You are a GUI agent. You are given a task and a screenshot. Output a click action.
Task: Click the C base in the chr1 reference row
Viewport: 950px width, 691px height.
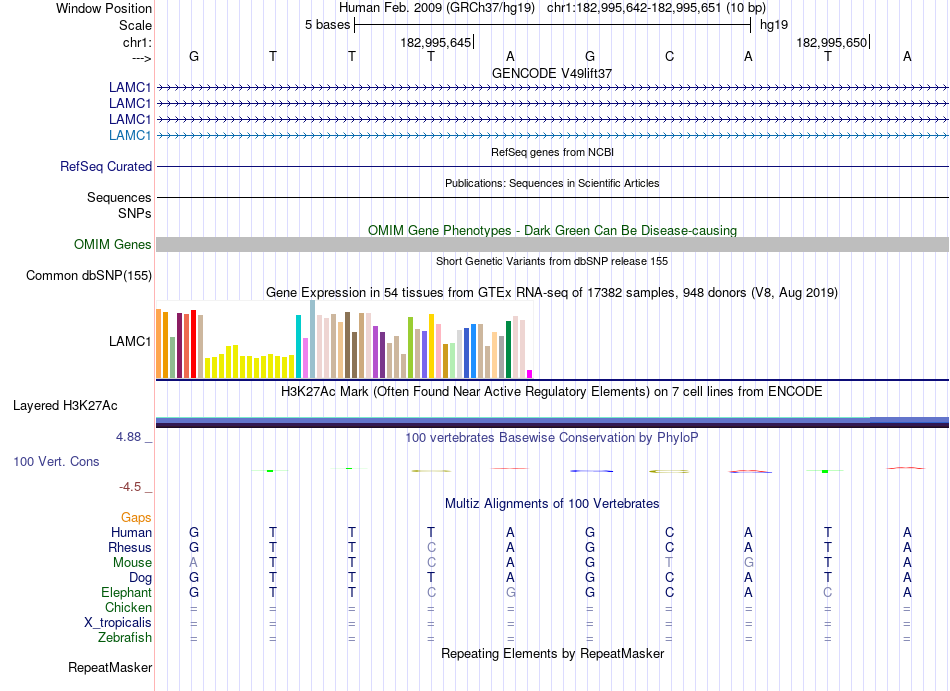tap(669, 56)
